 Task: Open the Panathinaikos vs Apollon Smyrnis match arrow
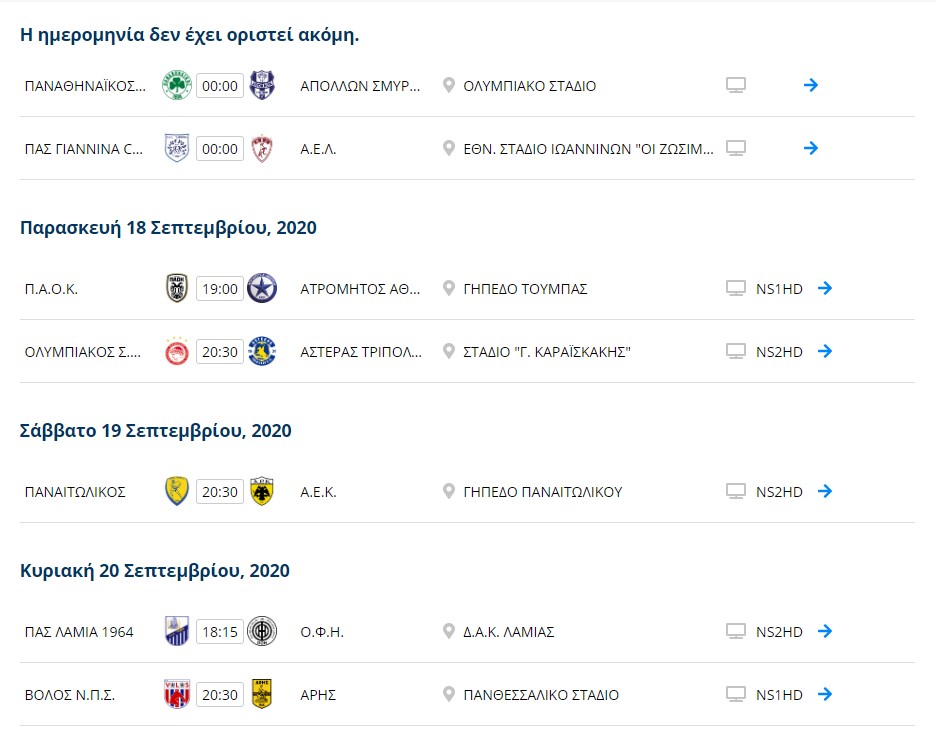811,85
